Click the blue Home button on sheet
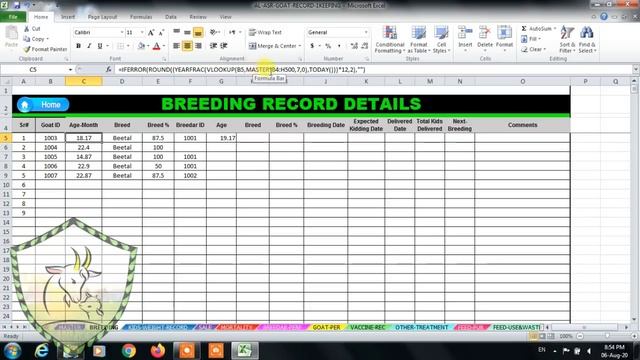The width and height of the screenshot is (640, 360). [43, 105]
